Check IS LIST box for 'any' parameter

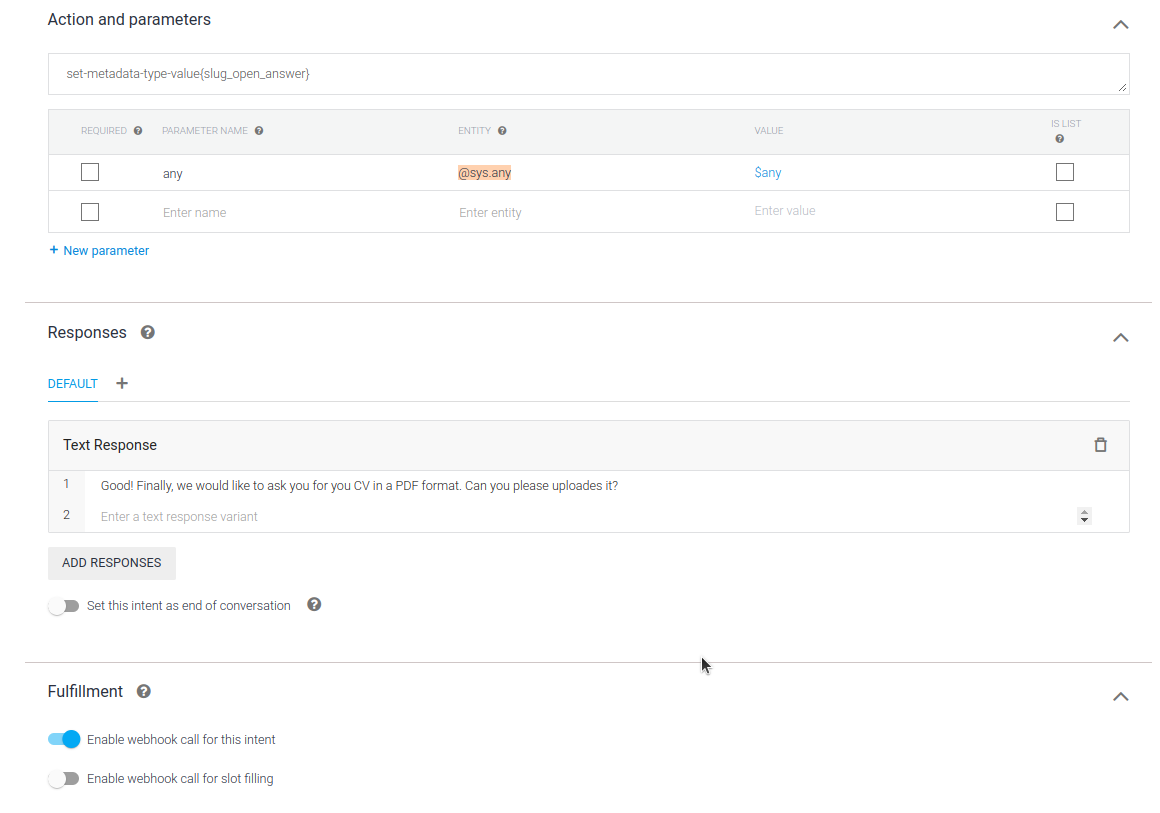click(1065, 172)
